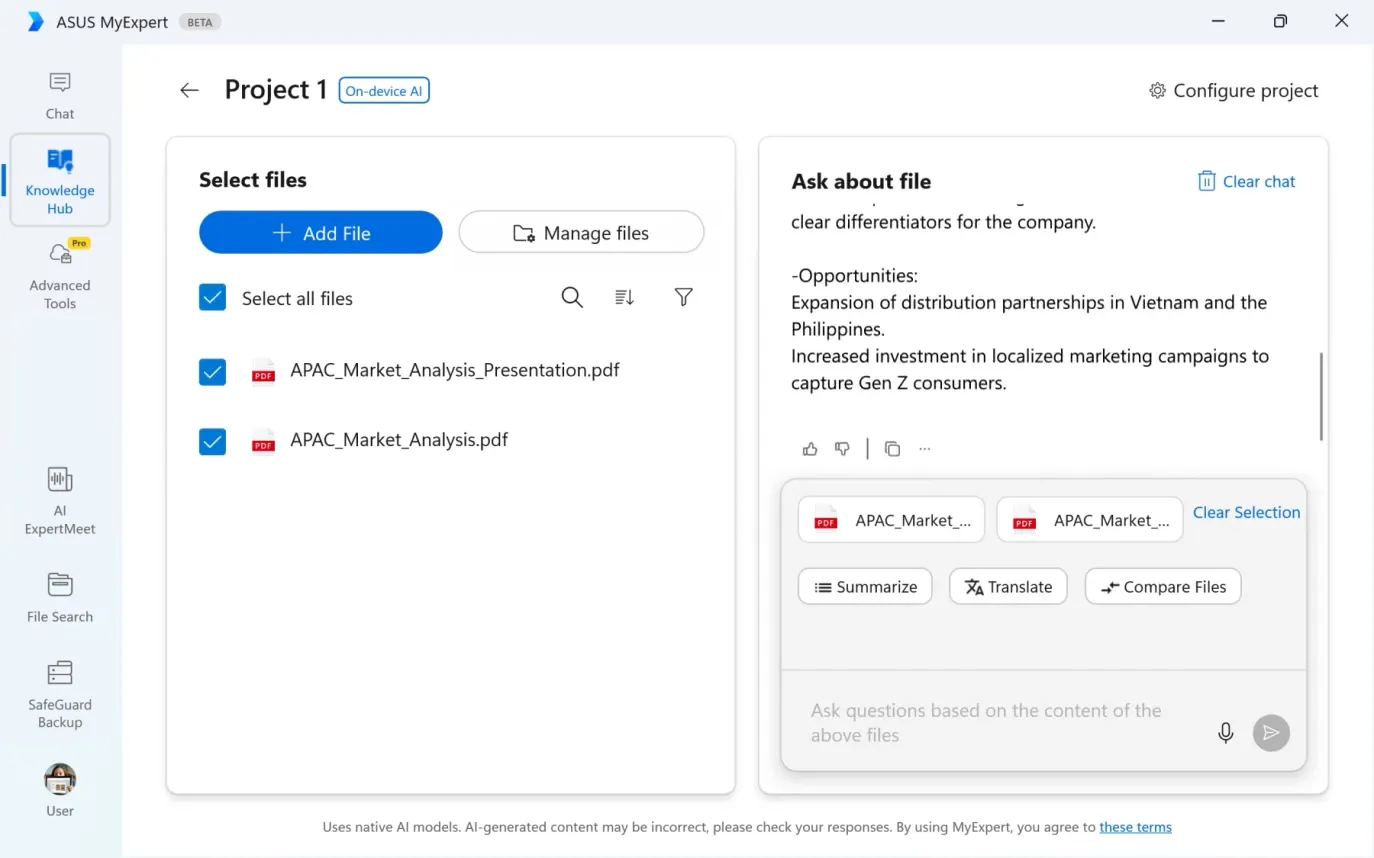Toggle the Select all files checkbox

tap(212, 297)
